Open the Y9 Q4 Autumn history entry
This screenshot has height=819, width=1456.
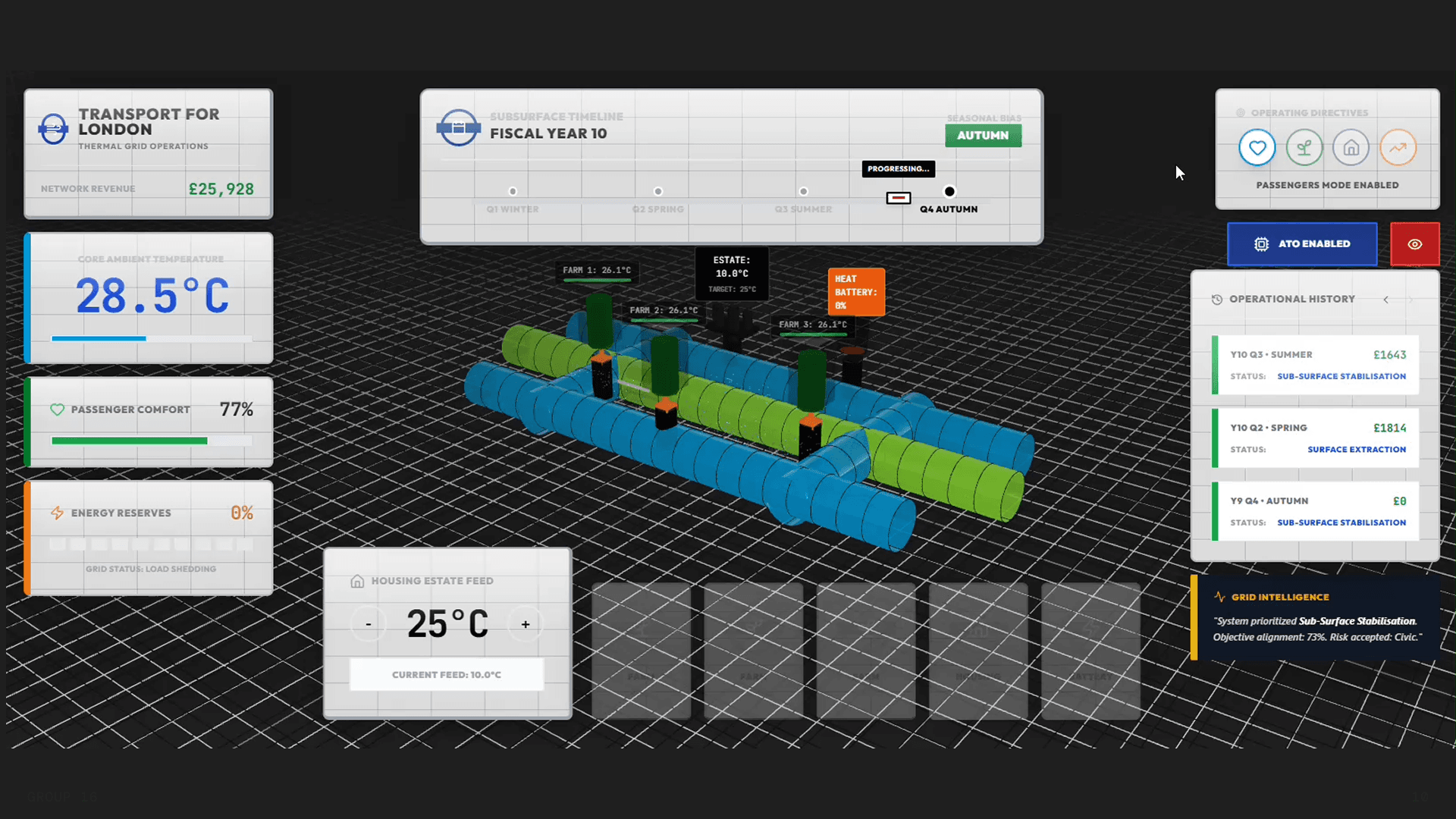click(1316, 512)
